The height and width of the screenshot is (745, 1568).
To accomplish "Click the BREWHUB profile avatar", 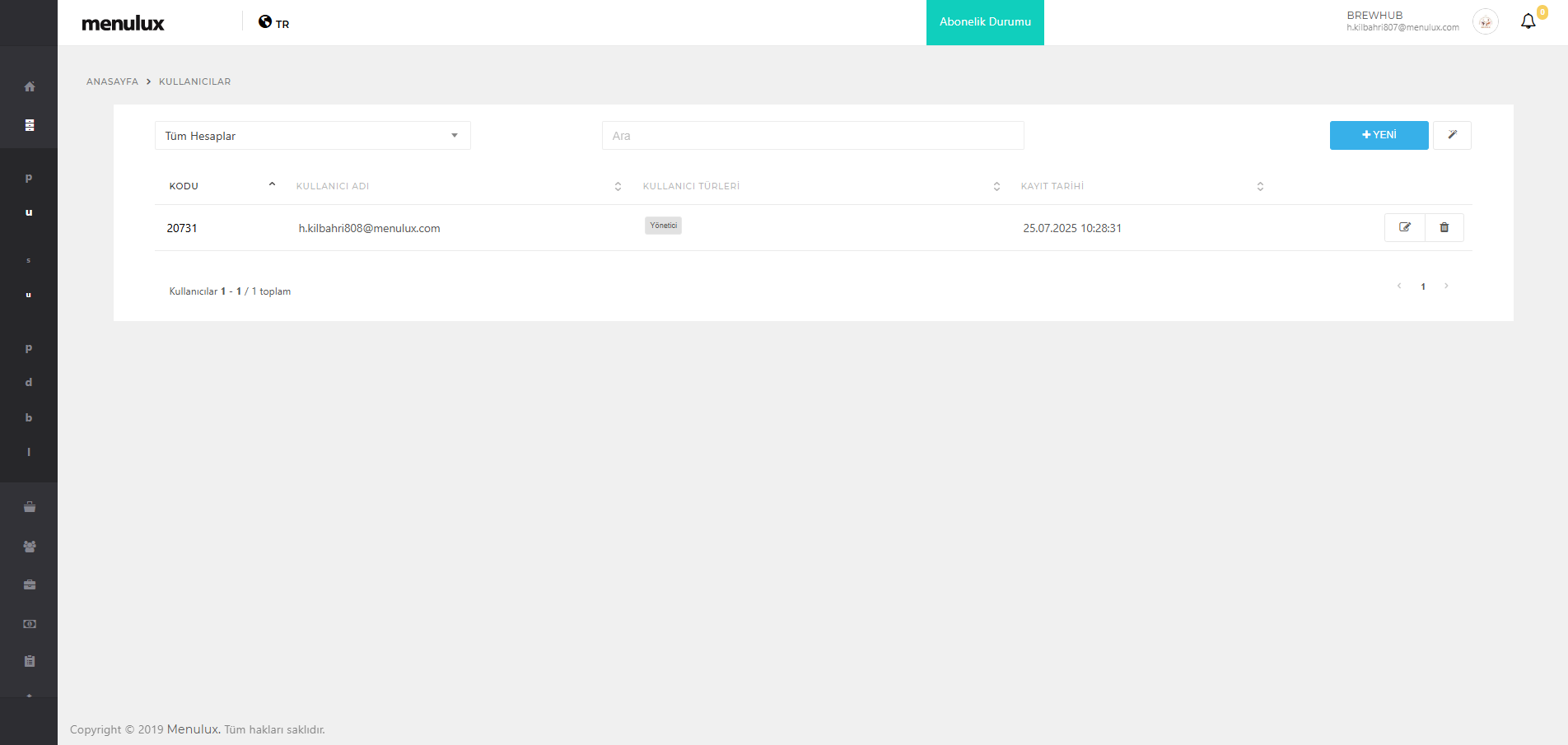I will (x=1485, y=22).
